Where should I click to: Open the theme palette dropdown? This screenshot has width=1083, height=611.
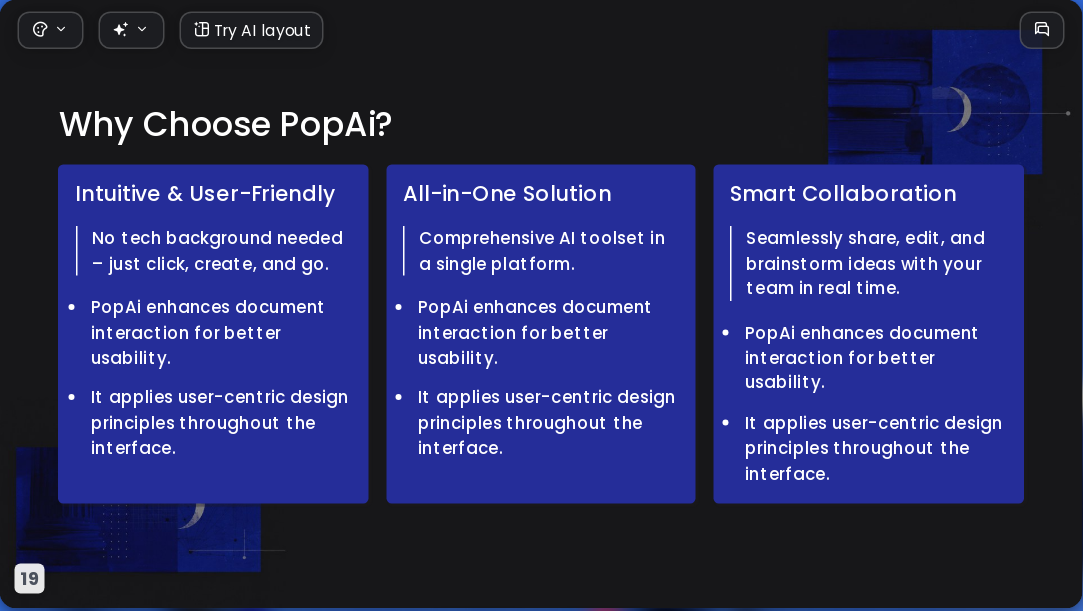click(50, 30)
